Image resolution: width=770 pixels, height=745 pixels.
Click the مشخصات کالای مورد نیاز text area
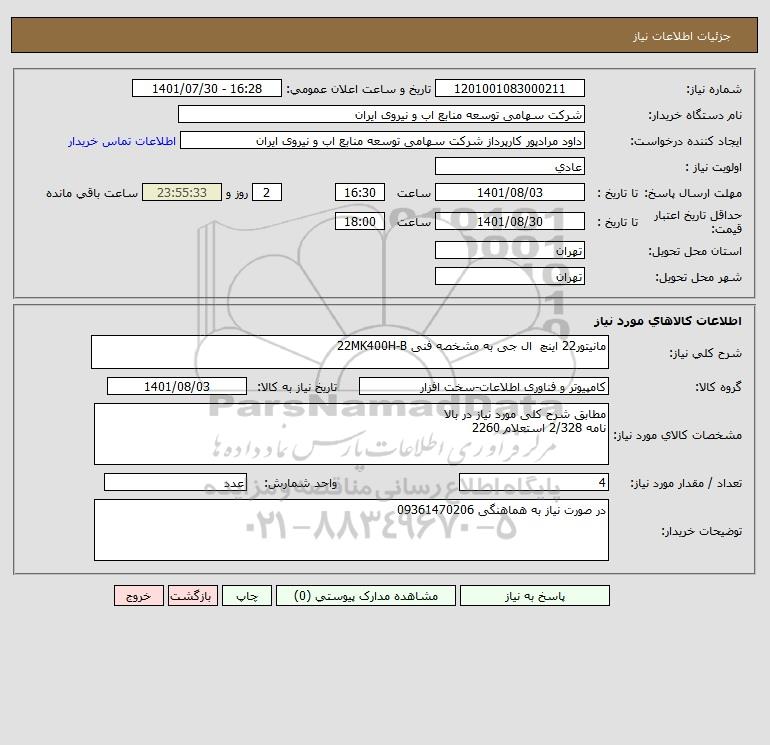pyautogui.click(x=351, y=434)
